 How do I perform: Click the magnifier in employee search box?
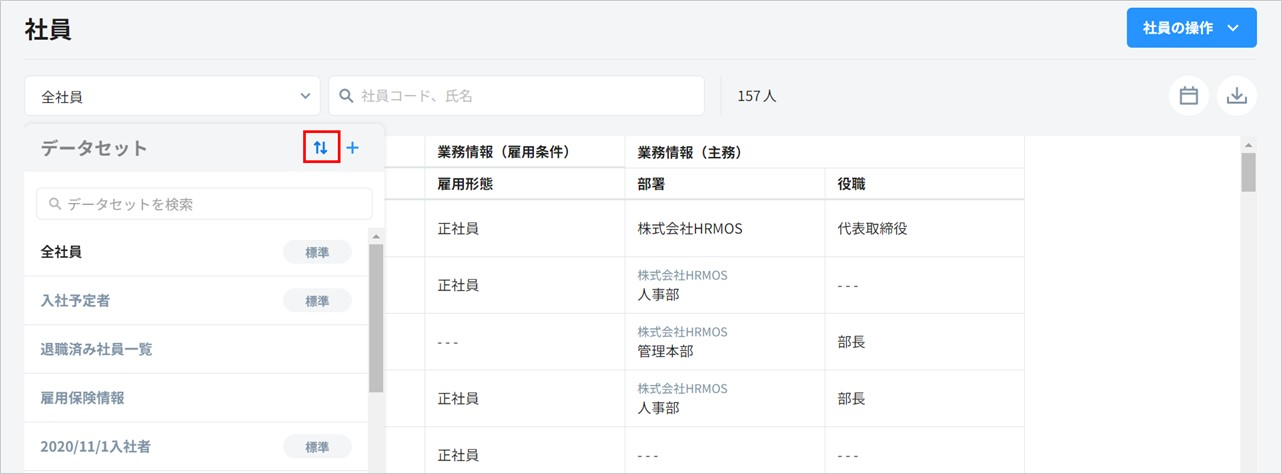[347, 96]
